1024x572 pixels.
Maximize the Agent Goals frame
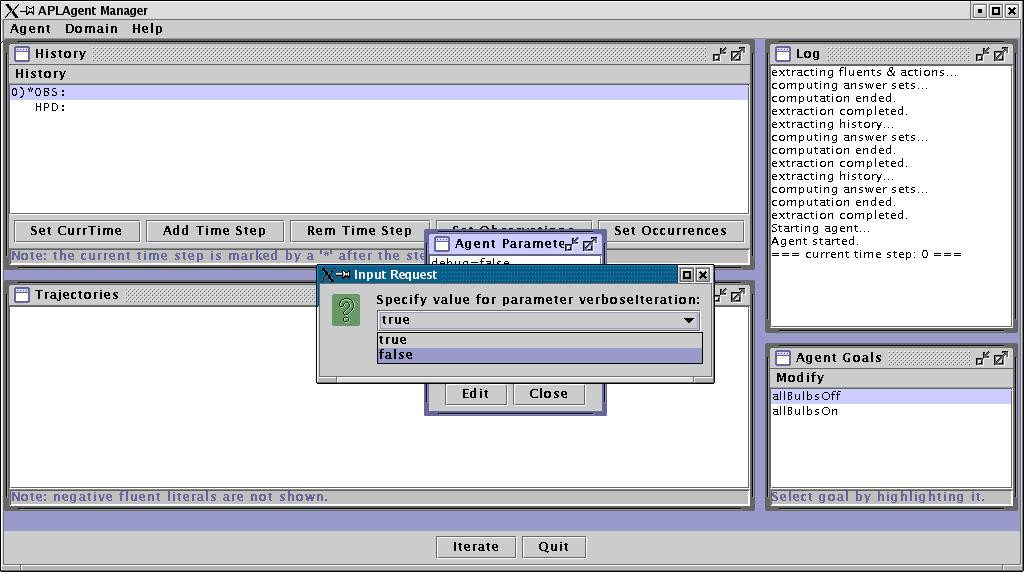(1000, 358)
